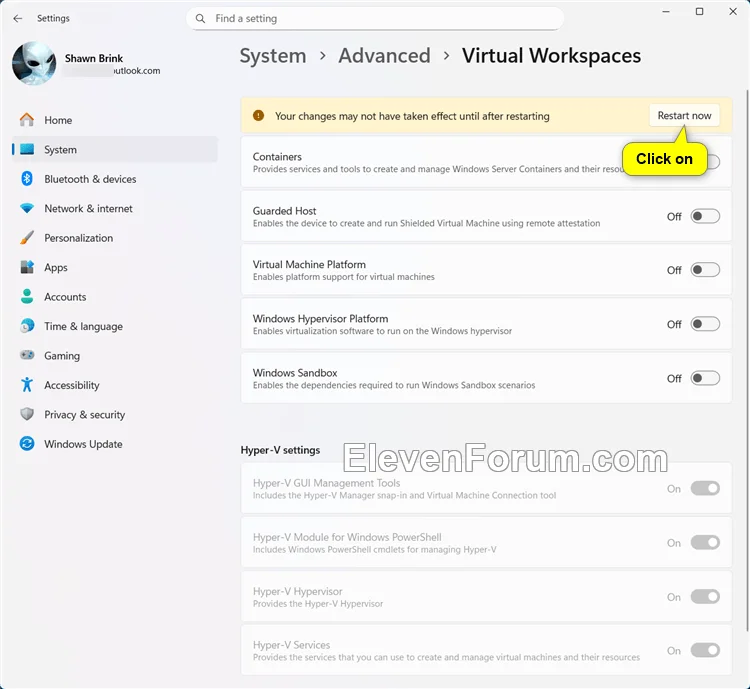Click the Apps icon in sidebar

tap(27, 267)
